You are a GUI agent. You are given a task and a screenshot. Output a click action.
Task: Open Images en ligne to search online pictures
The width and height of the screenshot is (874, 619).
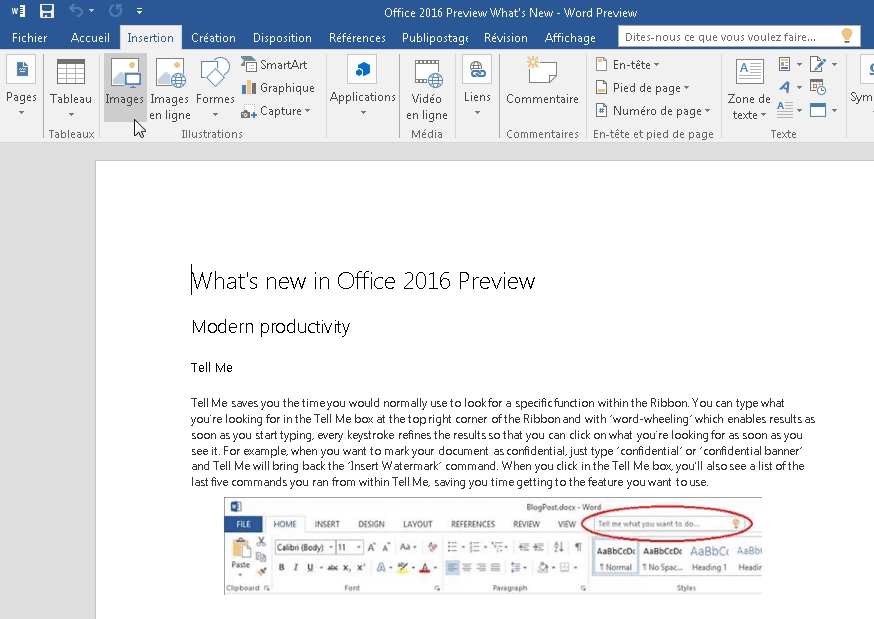tap(169, 88)
